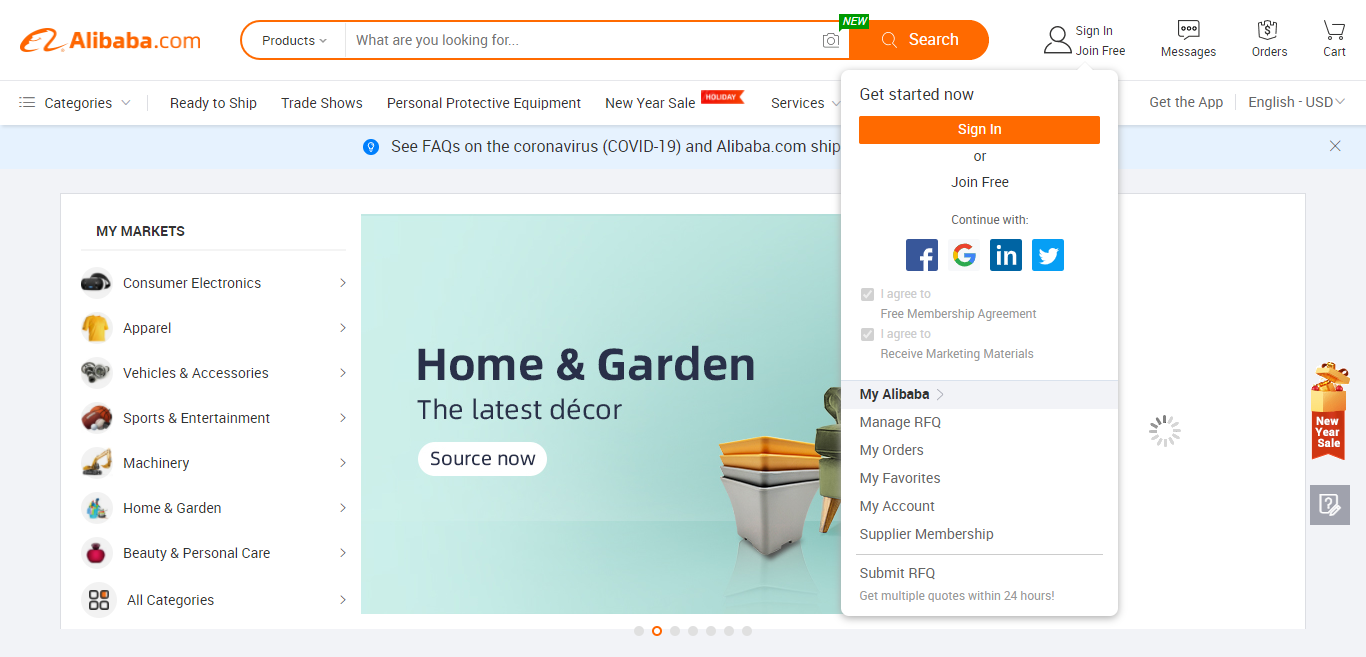Continue with Google icon
This screenshot has width=1366, height=657.
(964, 255)
